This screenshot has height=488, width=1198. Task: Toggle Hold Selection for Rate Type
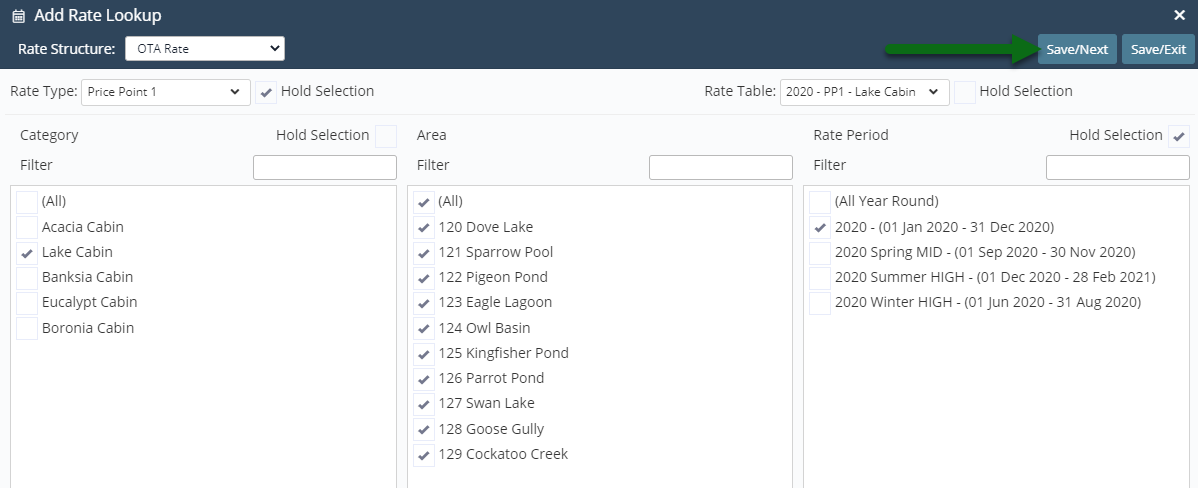[x=266, y=92]
